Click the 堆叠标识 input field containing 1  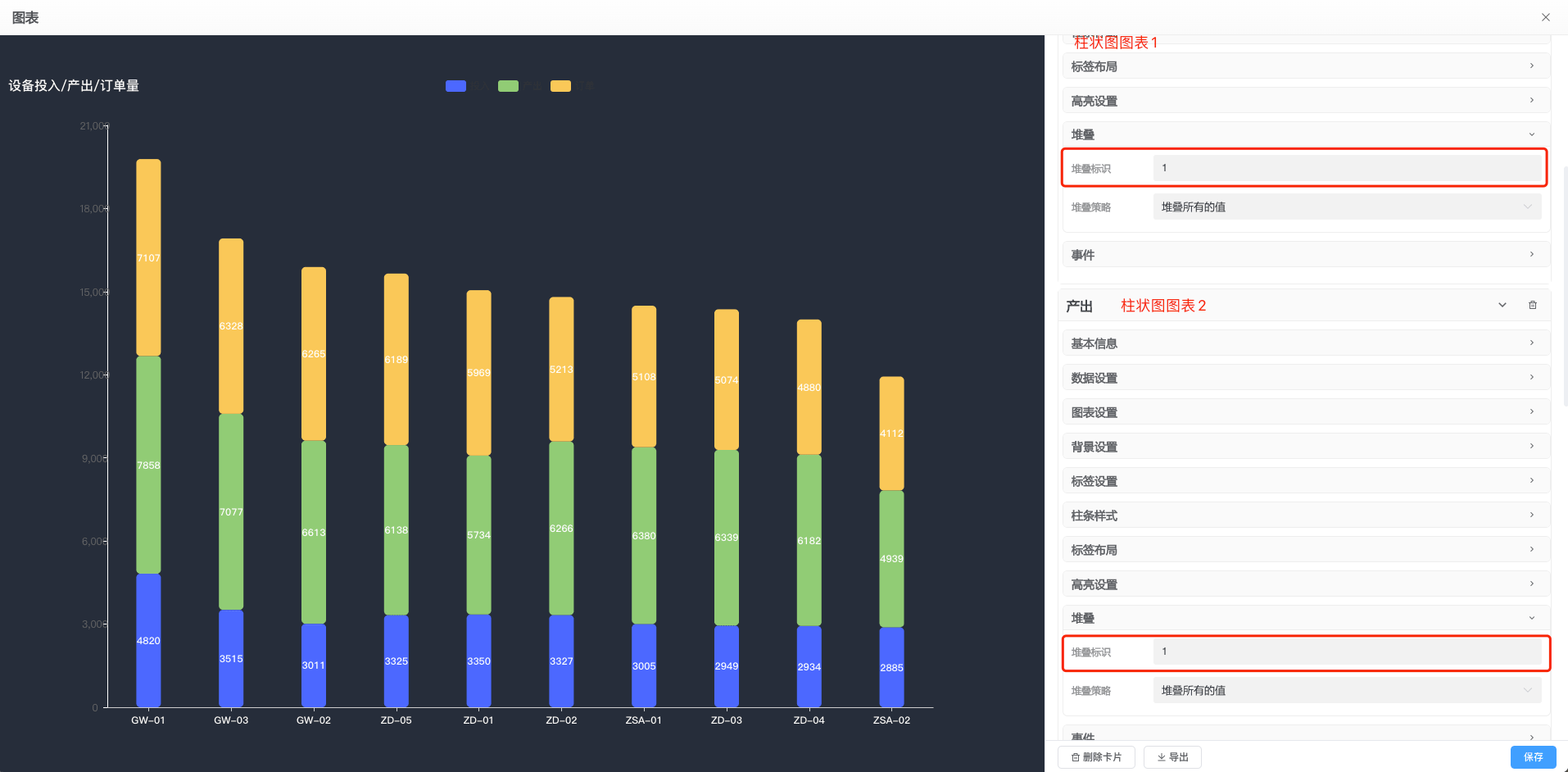1348,167
